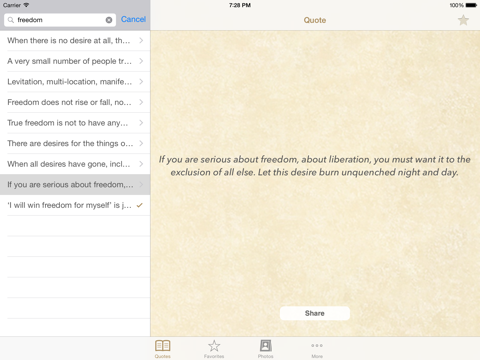Select 'When there is no desire at all' quote
This screenshot has width=480, height=360.
(75, 41)
